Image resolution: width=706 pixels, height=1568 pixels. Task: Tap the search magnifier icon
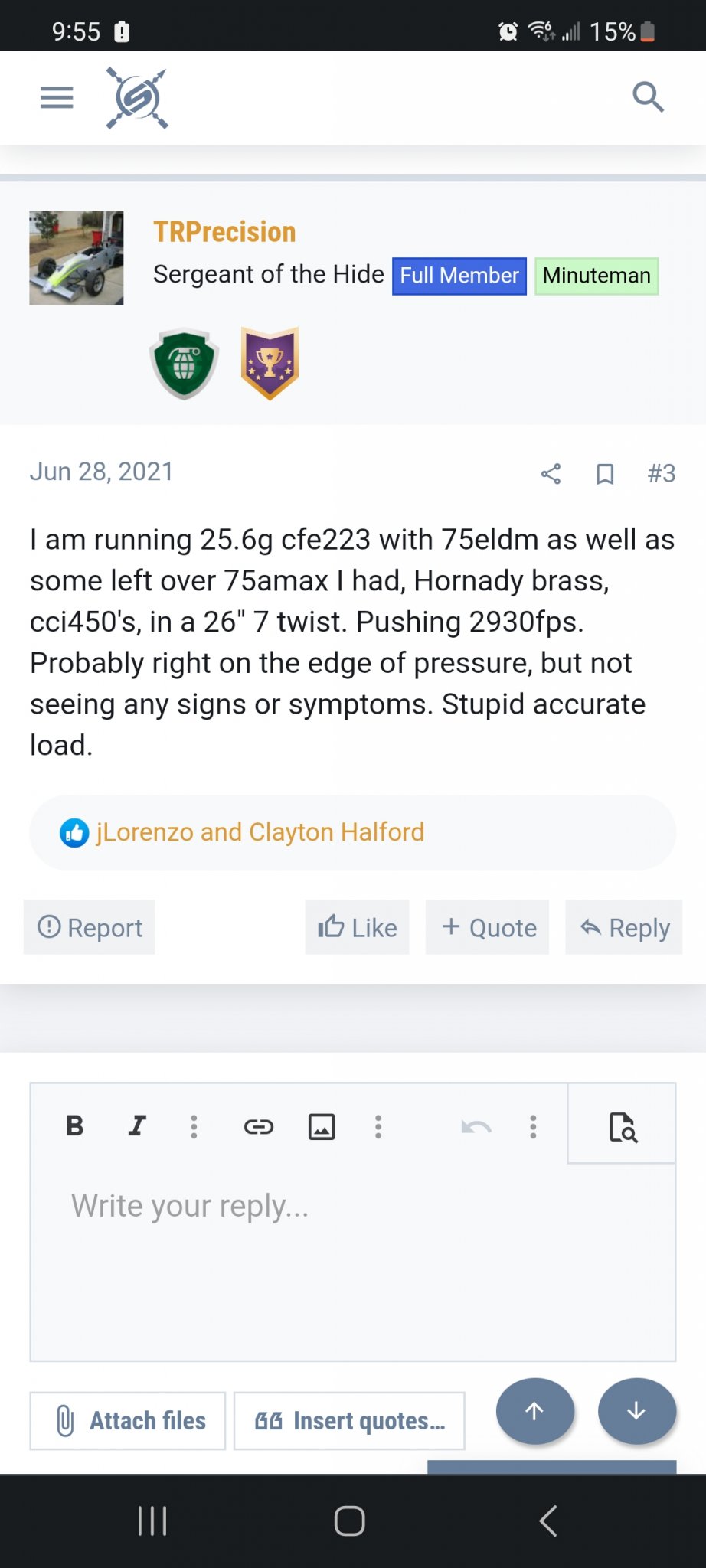(648, 97)
